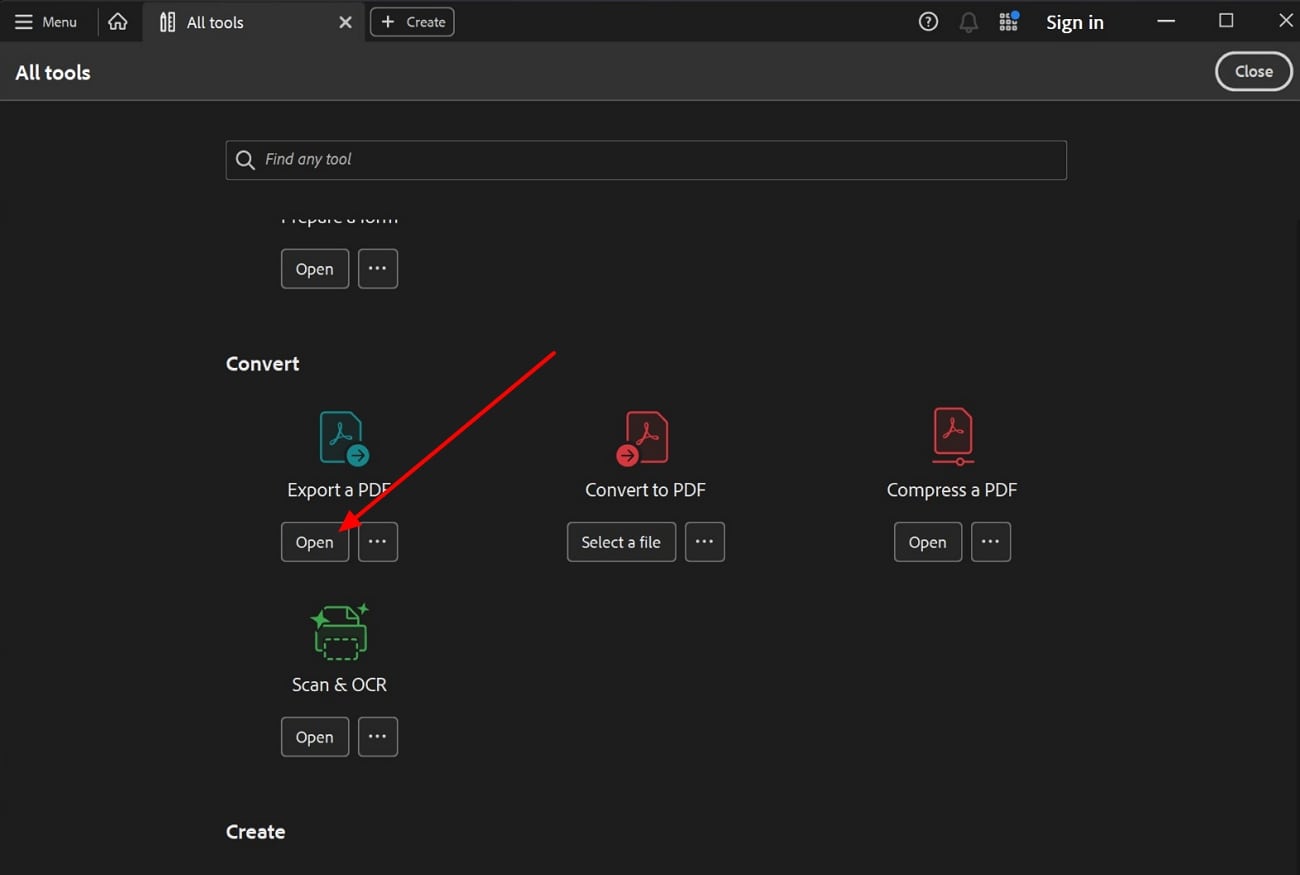Image resolution: width=1300 pixels, height=875 pixels.
Task: Go to the Home icon
Action: pyautogui.click(x=118, y=22)
